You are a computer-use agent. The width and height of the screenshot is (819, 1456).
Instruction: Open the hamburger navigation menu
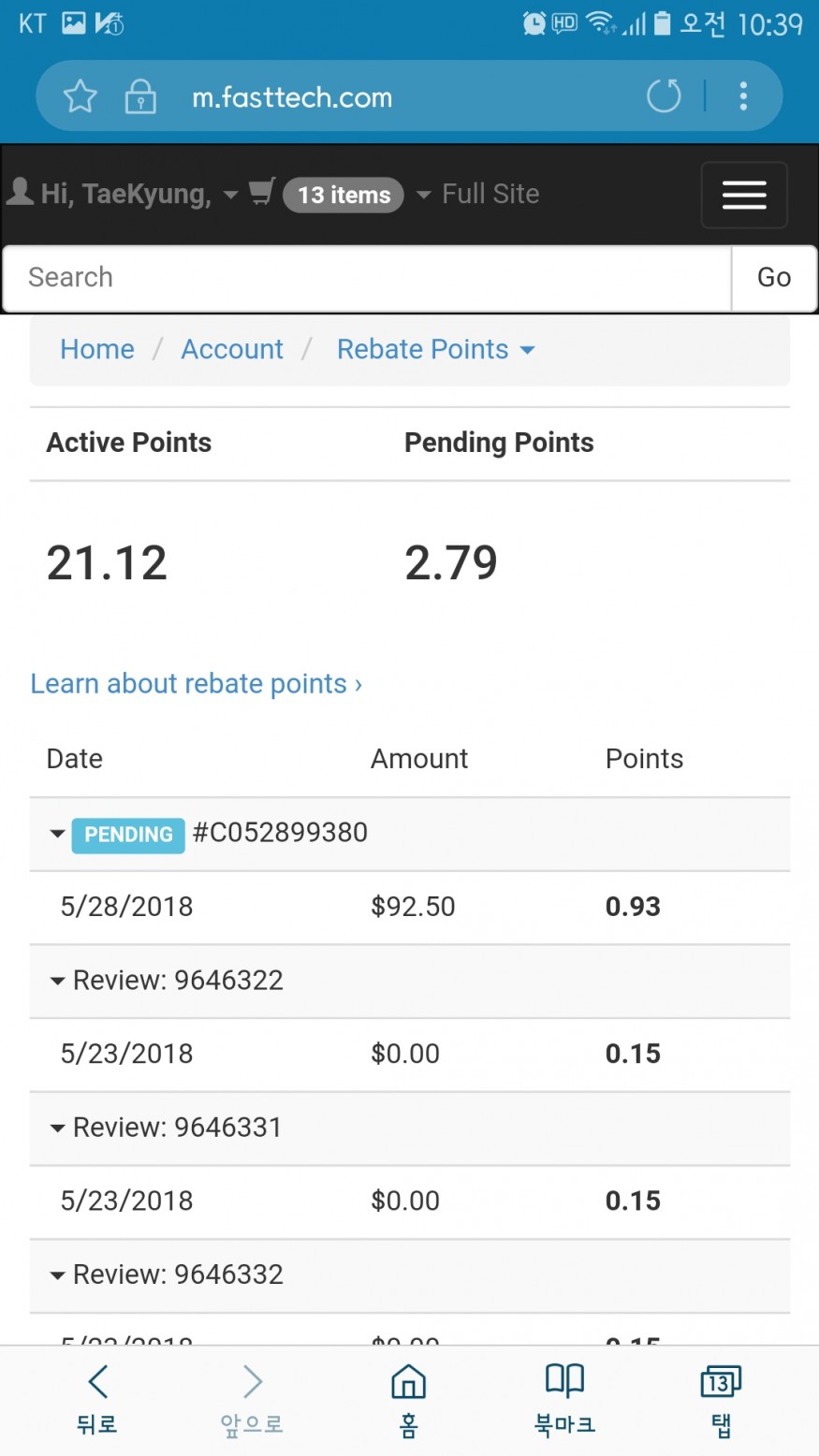744,195
